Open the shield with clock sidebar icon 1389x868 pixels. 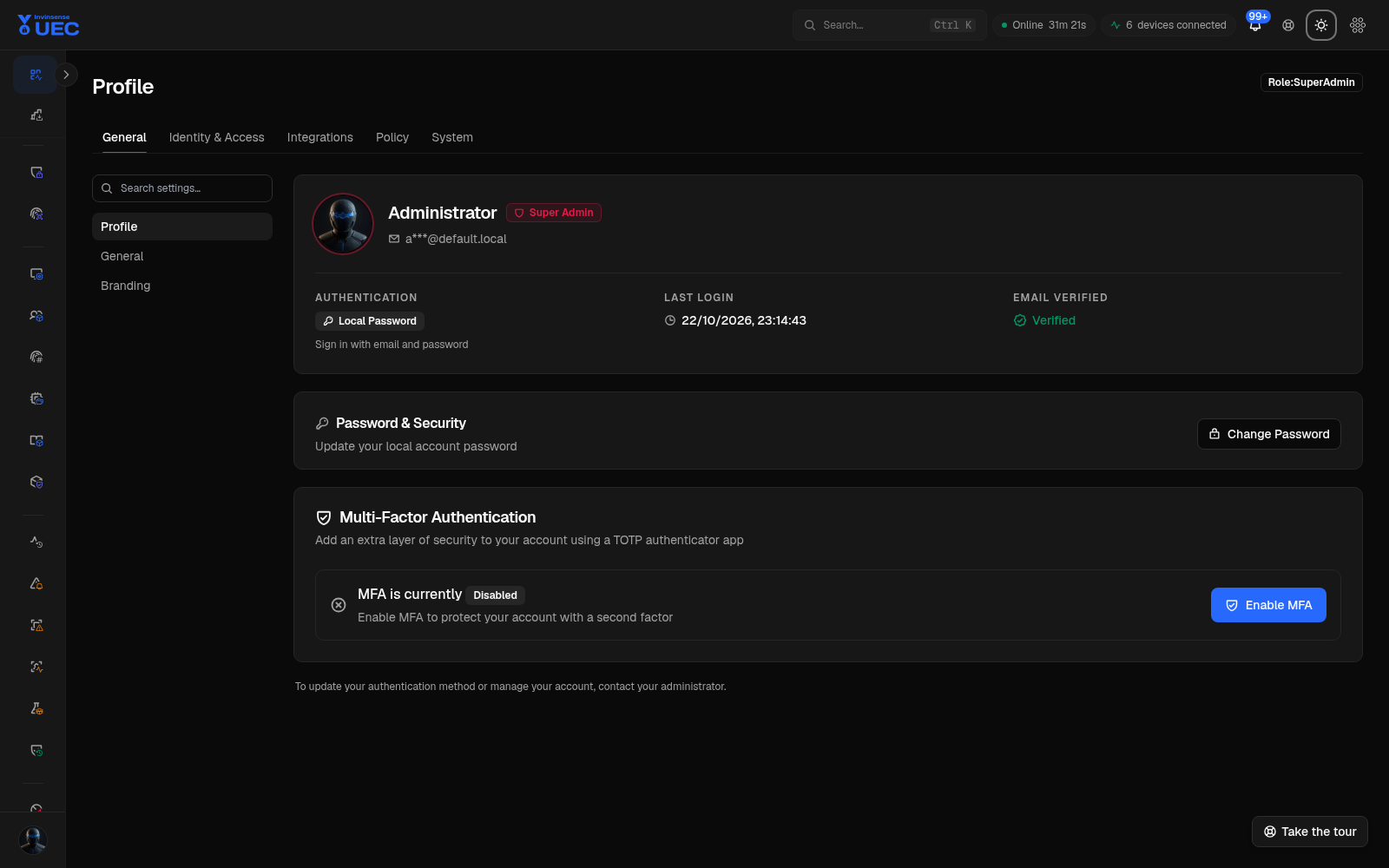36,750
